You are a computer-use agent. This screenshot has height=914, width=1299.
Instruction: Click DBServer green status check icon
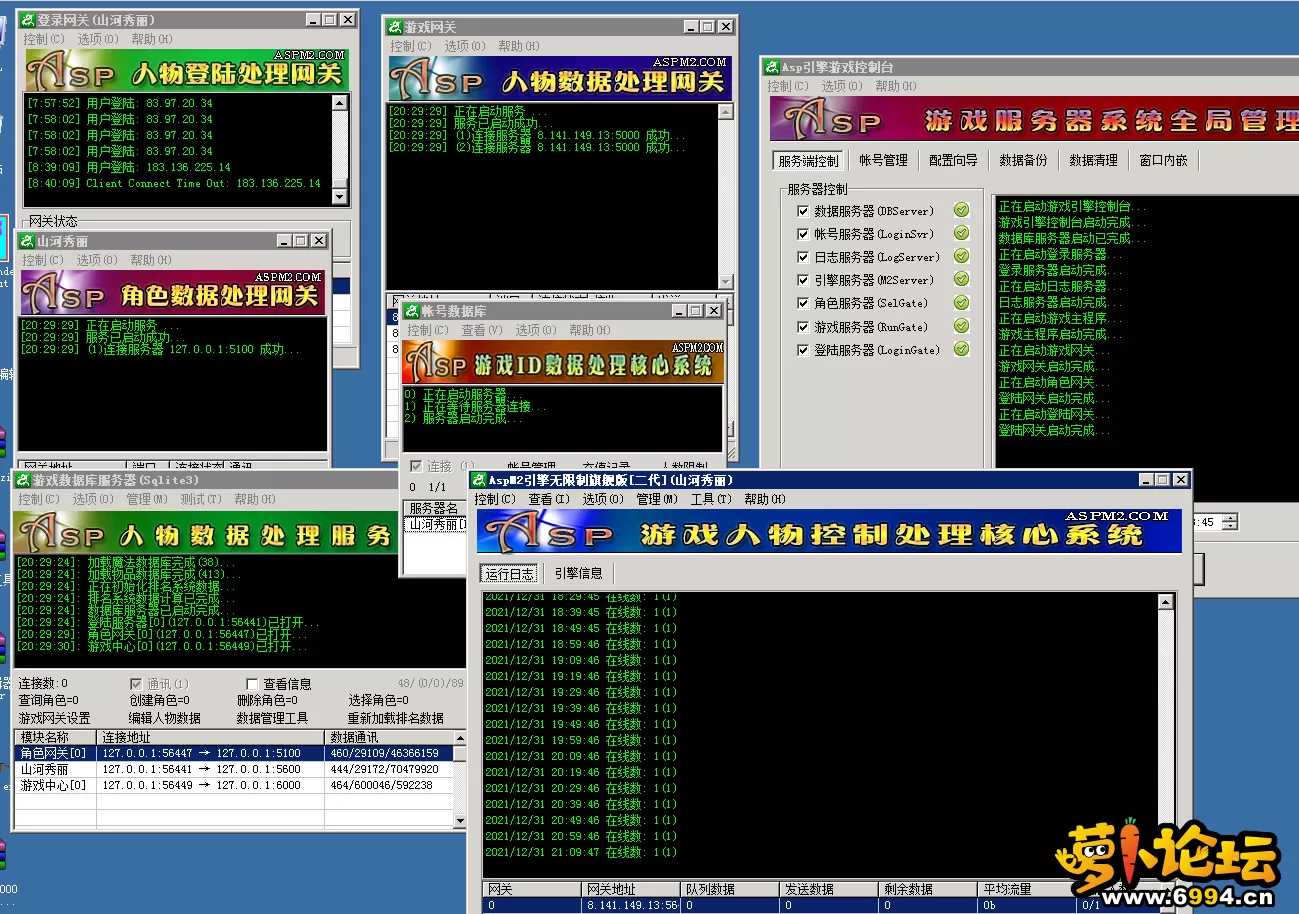[x=961, y=210]
